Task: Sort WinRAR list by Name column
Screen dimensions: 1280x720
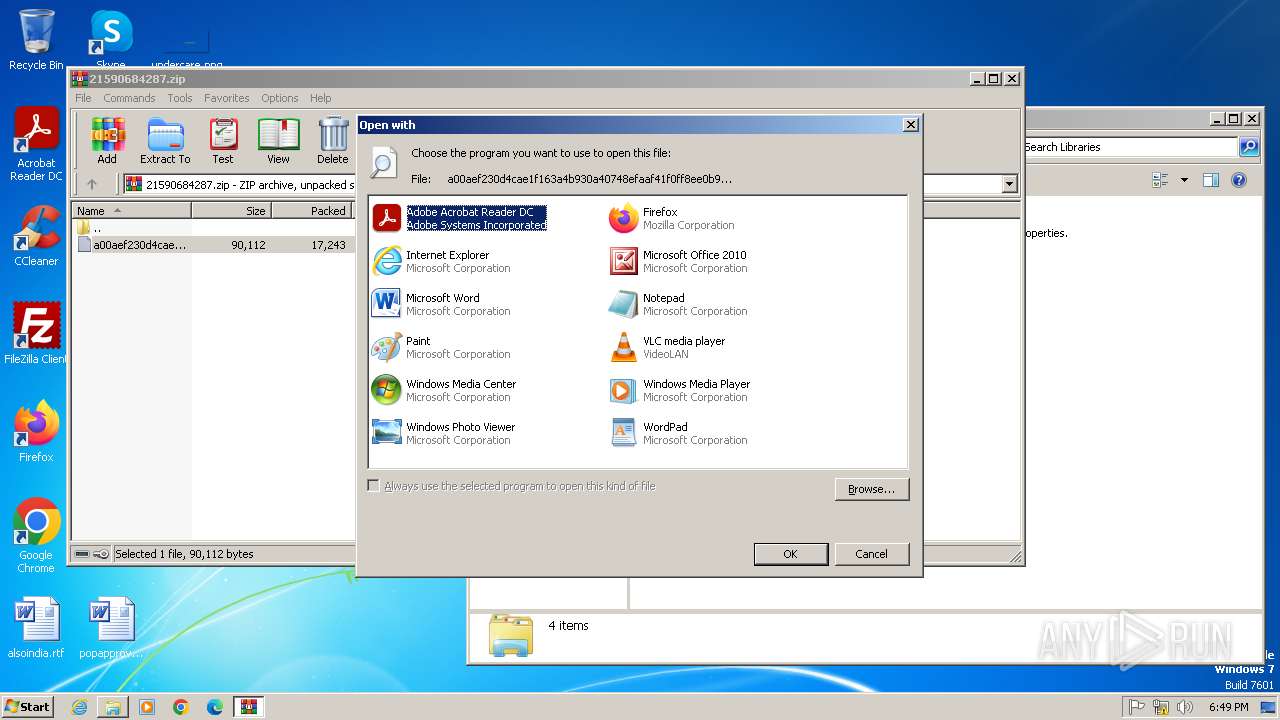Action: point(132,211)
